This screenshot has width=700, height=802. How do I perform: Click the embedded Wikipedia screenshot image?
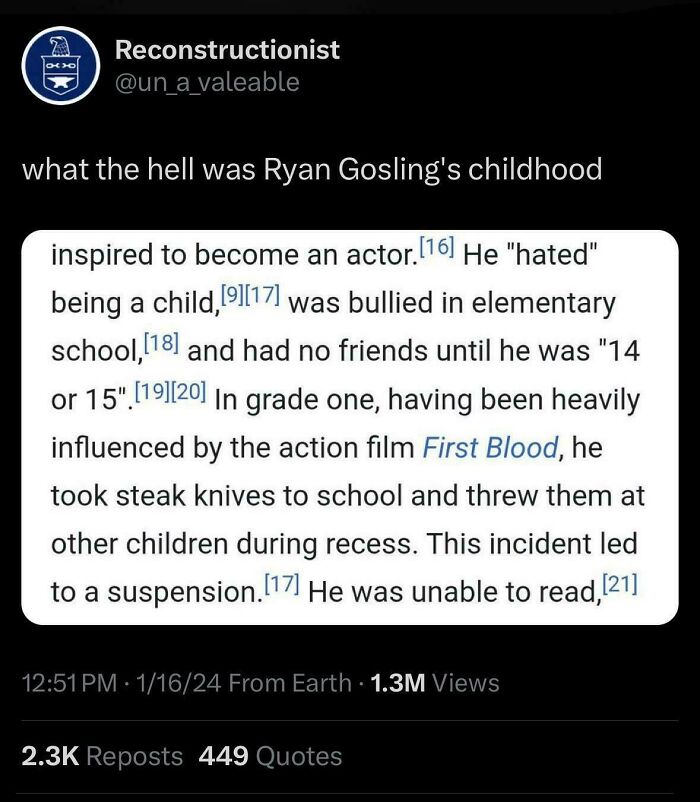(350, 430)
